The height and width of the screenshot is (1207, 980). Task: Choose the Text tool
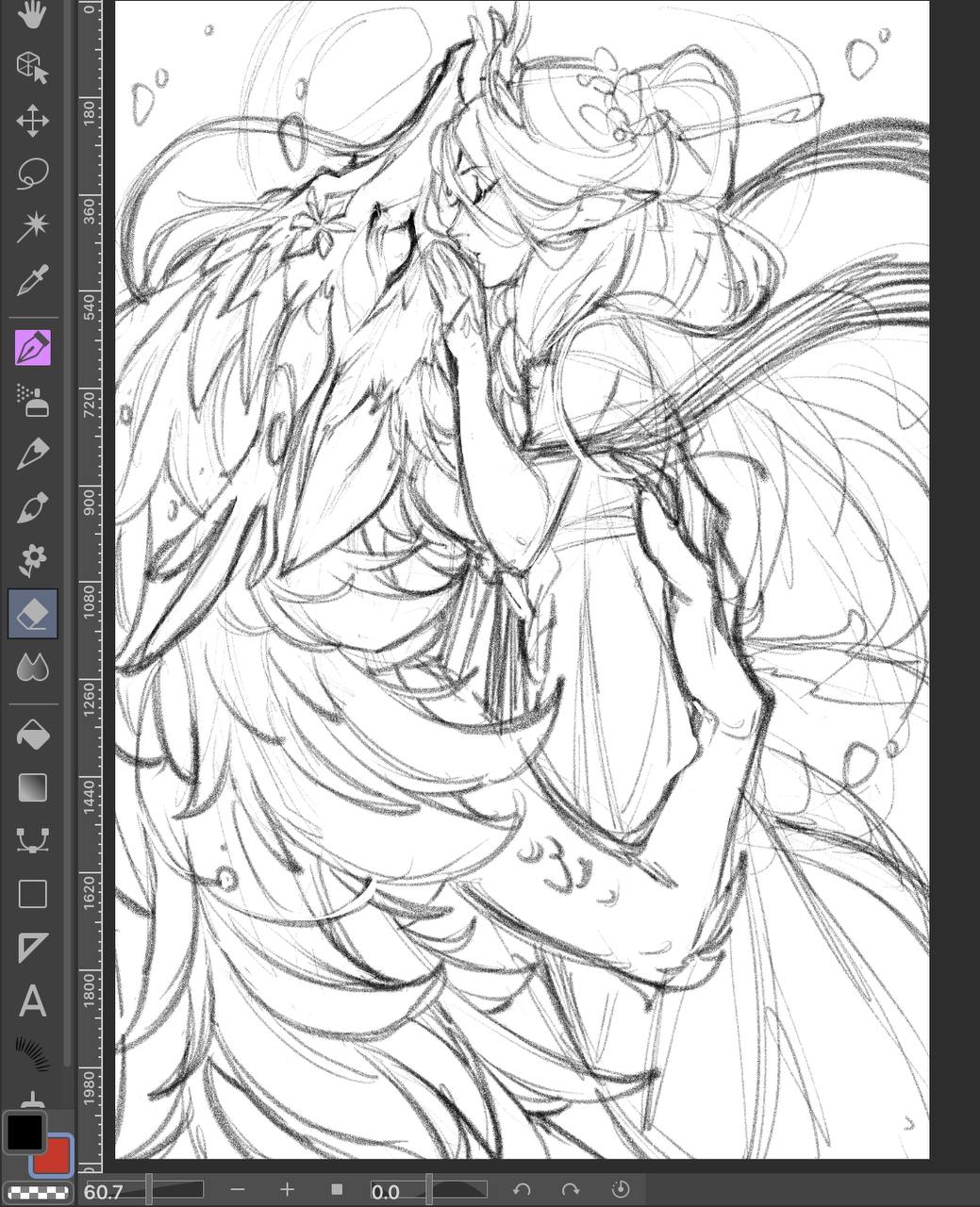32,1000
